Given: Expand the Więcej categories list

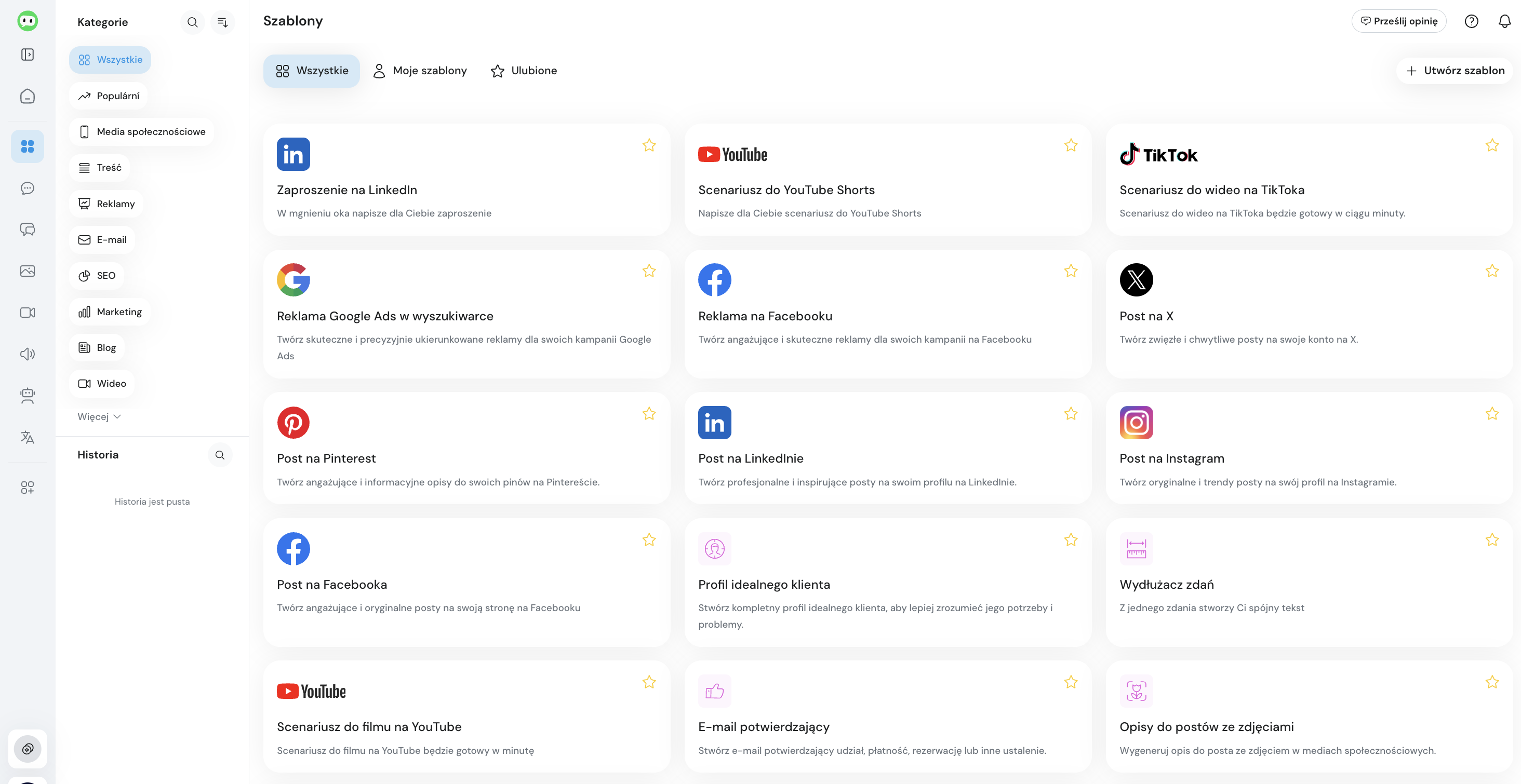Looking at the screenshot, I should 99,417.
